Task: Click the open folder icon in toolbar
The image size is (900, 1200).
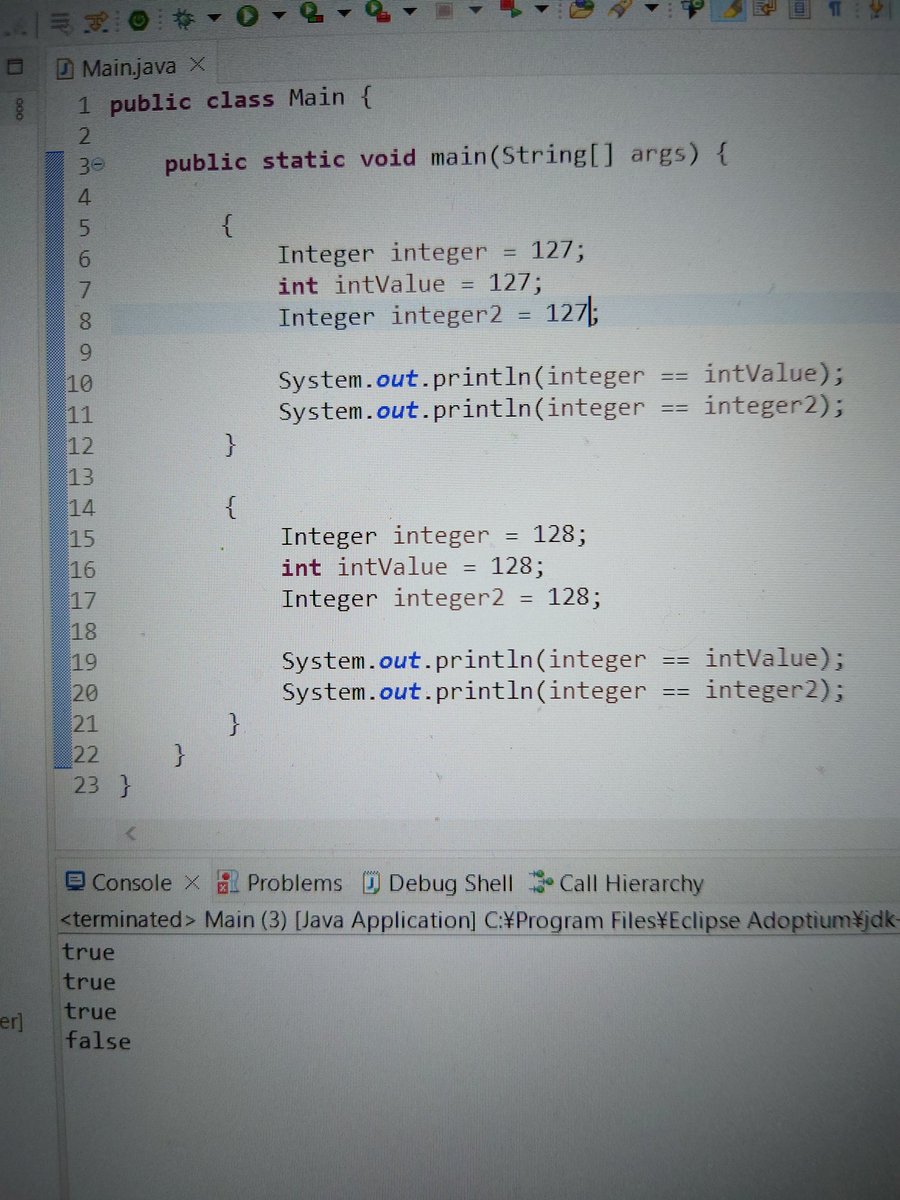Action: [x=581, y=10]
